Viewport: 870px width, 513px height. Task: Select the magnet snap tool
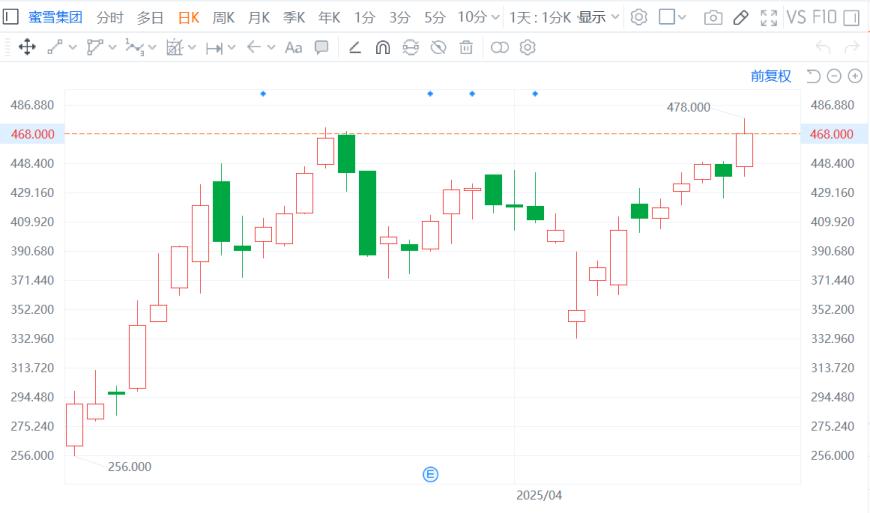tap(382, 47)
